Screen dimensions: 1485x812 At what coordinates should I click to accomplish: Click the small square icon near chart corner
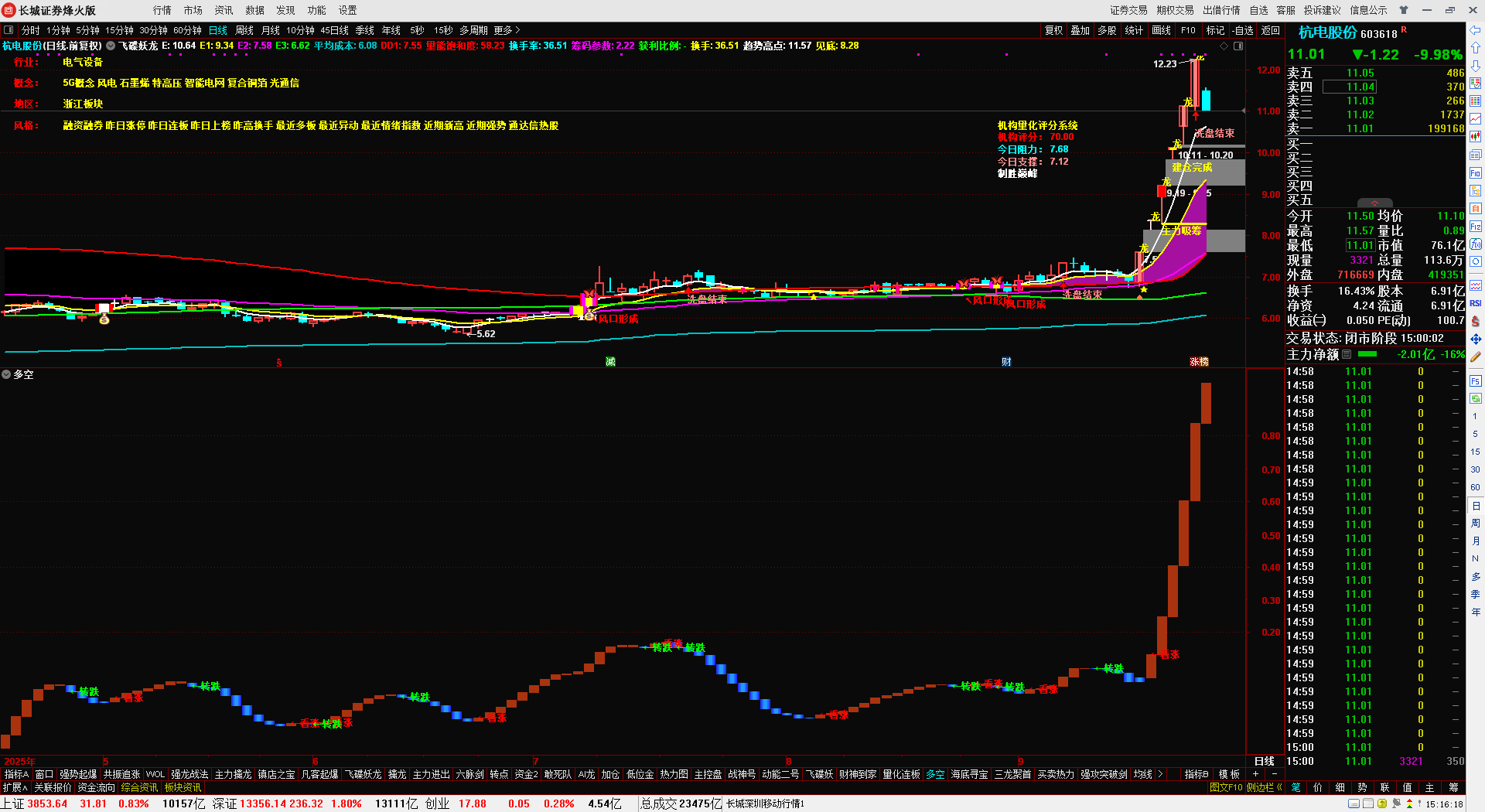(1238, 46)
